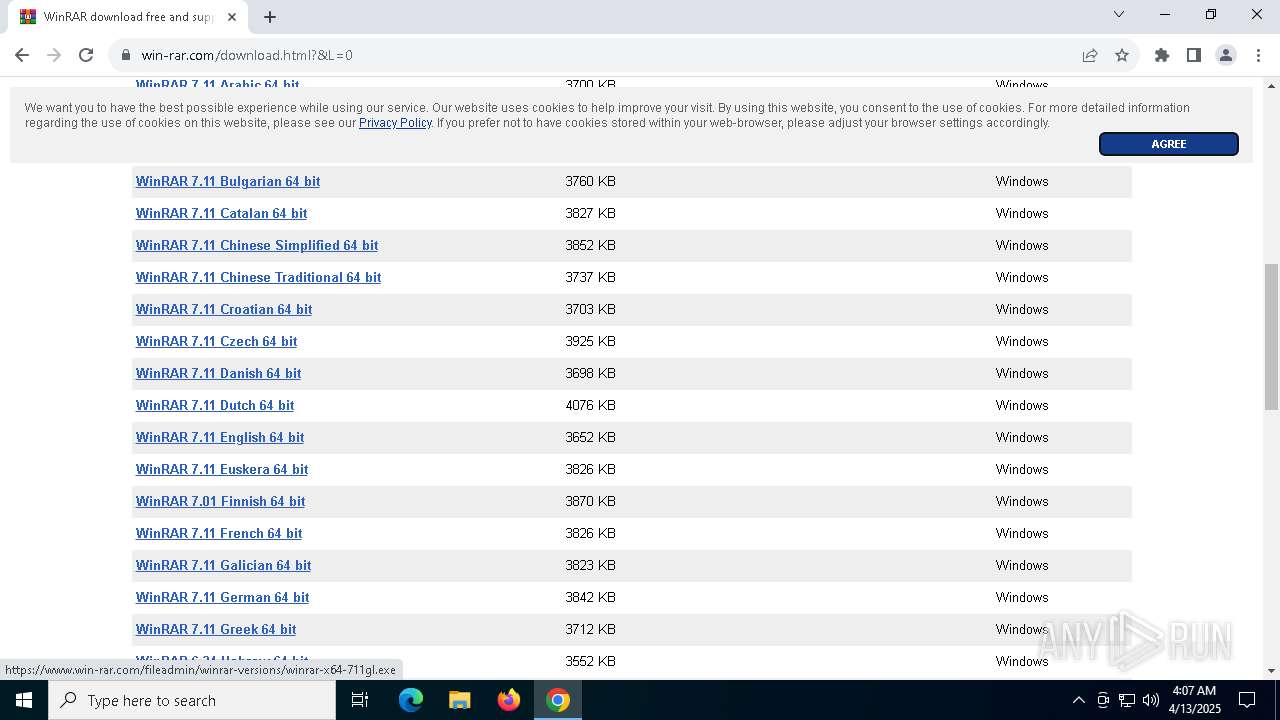
Task: Open Task View from taskbar
Action: tap(360, 700)
